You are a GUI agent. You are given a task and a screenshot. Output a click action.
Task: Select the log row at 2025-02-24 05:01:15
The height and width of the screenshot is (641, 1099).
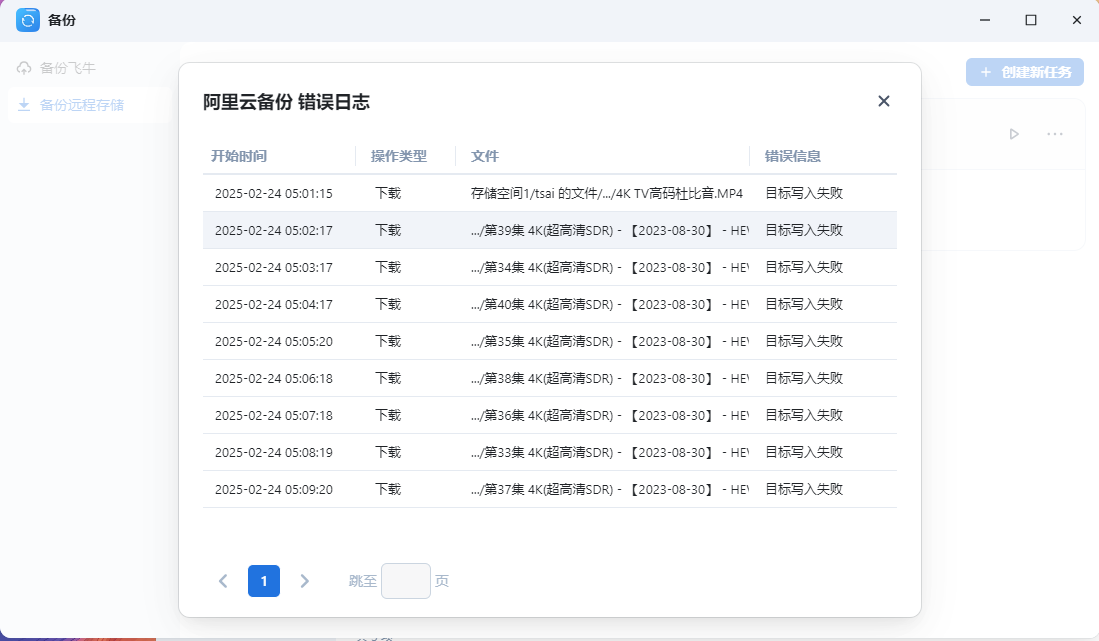coord(550,193)
